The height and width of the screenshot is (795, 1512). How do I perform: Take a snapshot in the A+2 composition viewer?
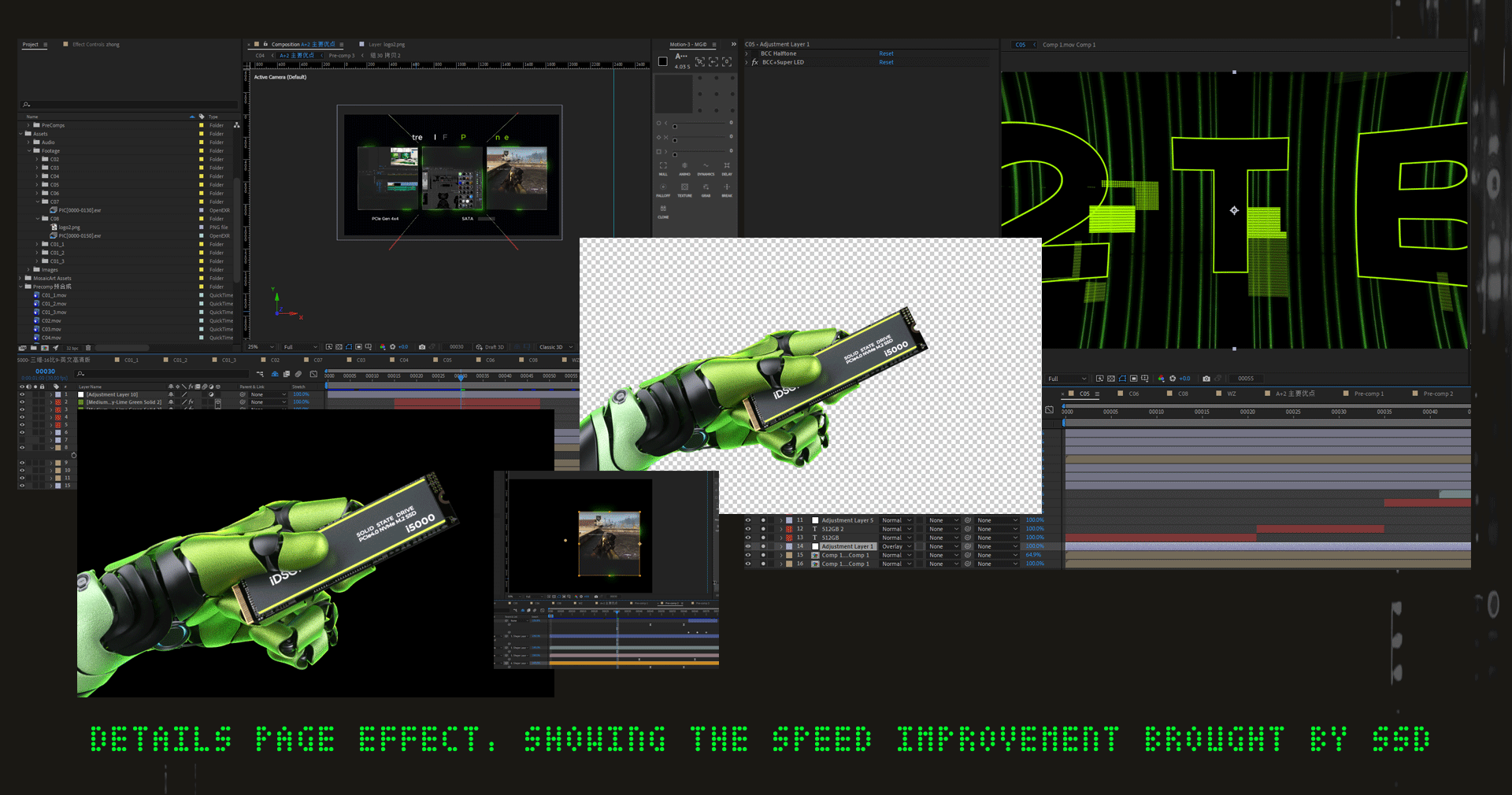pos(422,346)
